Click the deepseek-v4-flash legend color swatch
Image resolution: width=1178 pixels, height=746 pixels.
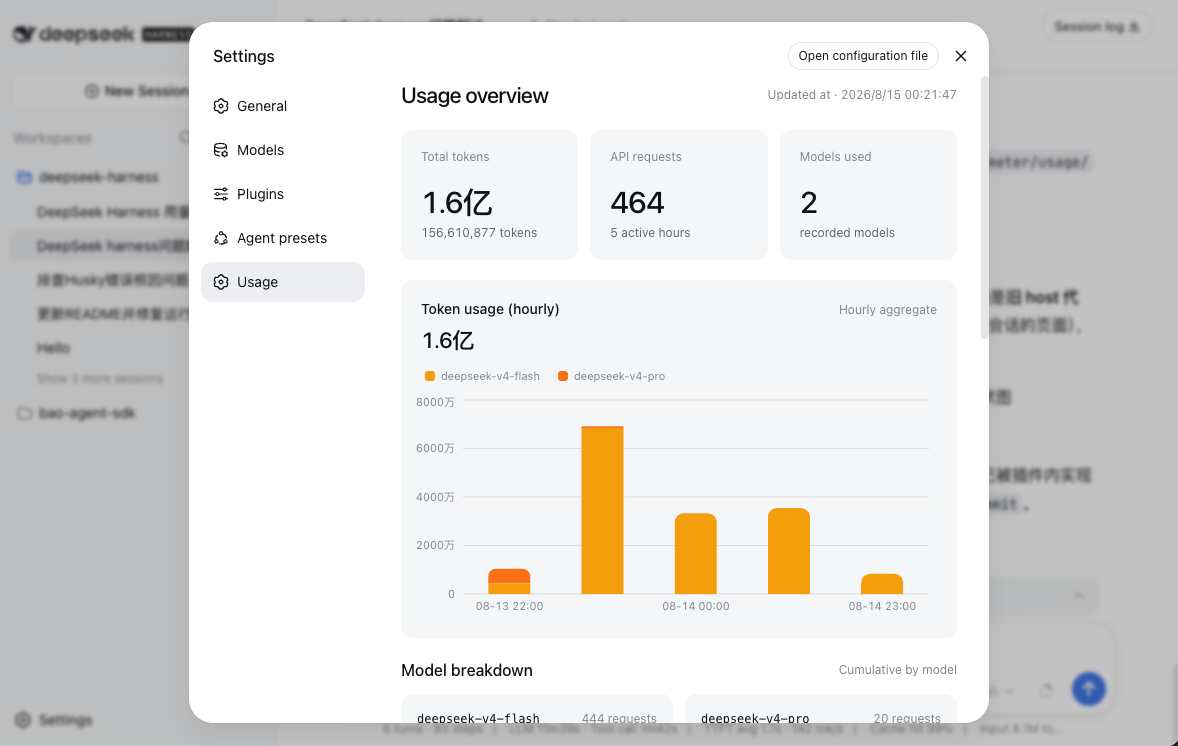click(430, 376)
